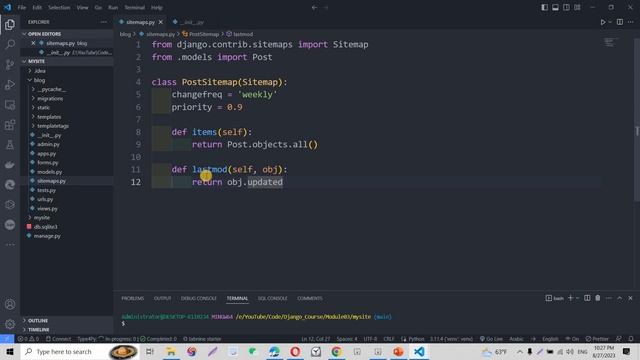
Task: Switch to the Debug Console tab
Action: pyautogui.click(x=198, y=298)
